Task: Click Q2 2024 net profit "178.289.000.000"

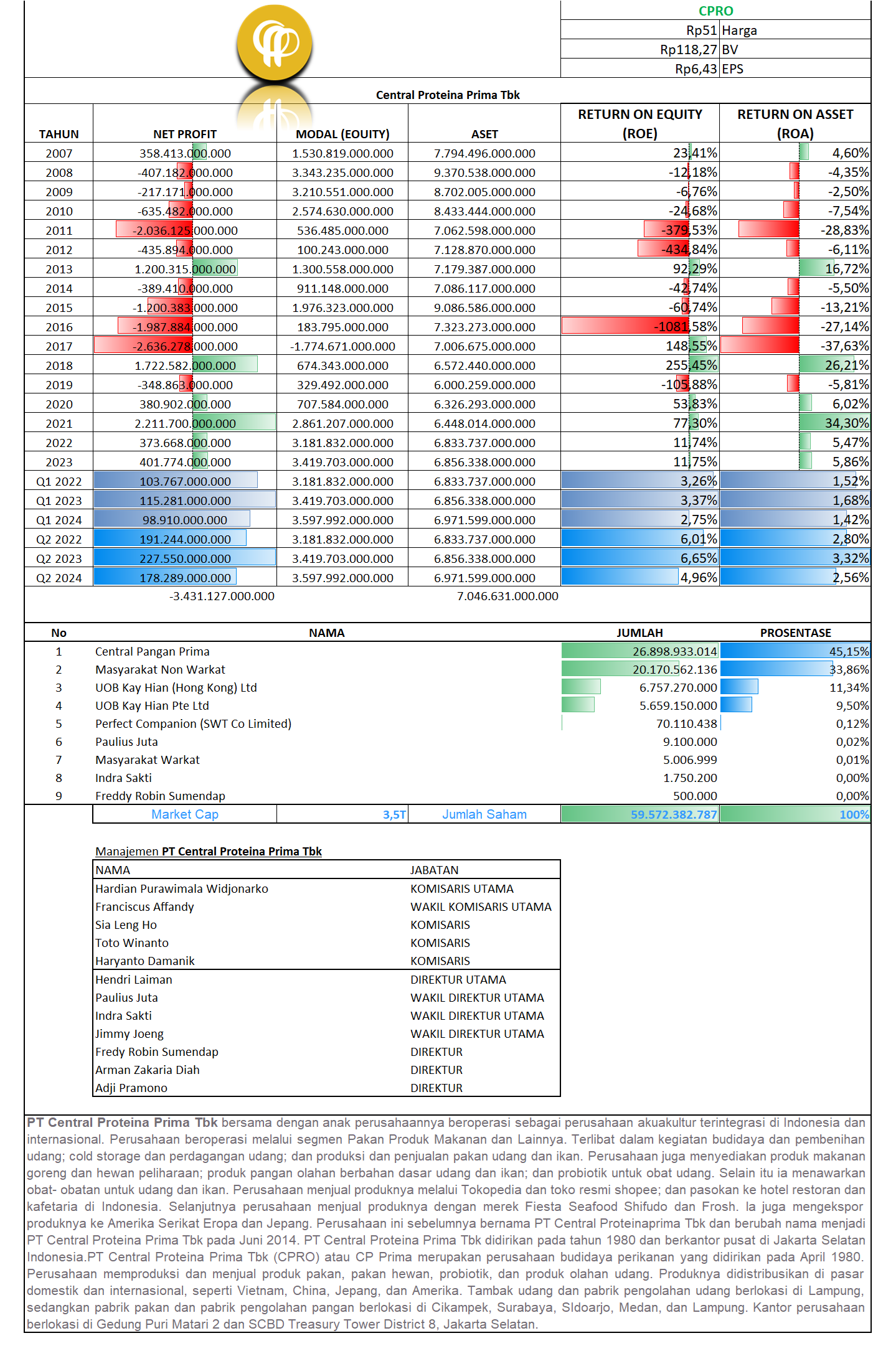Action: click(185, 578)
